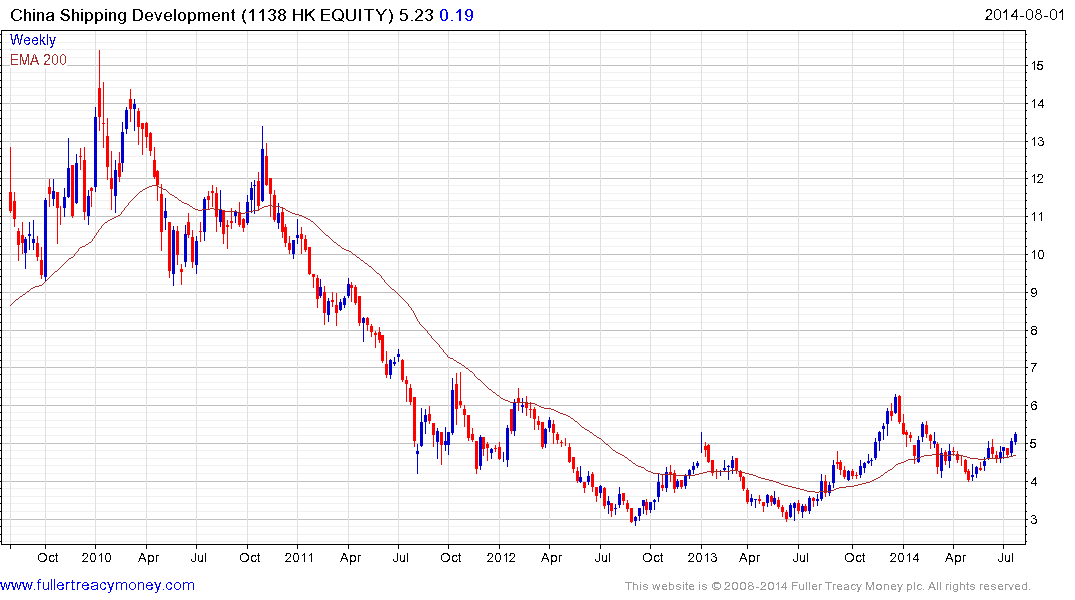
Task: Select the 8 price axis label
Action: pos(1035,331)
